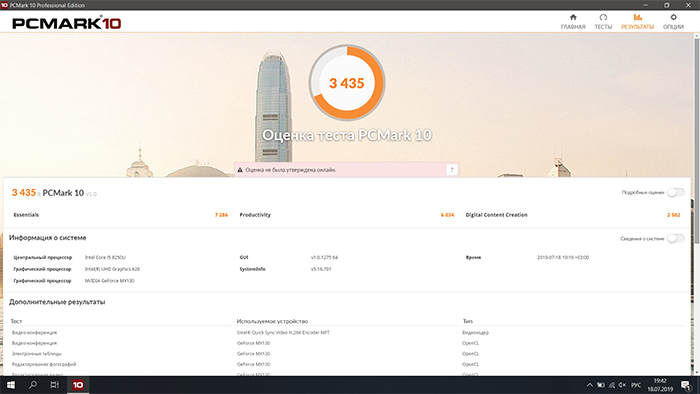The width and height of the screenshot is (700, 394).
Task: Switch to the Тесты tab
Action: tap(603, 21)
